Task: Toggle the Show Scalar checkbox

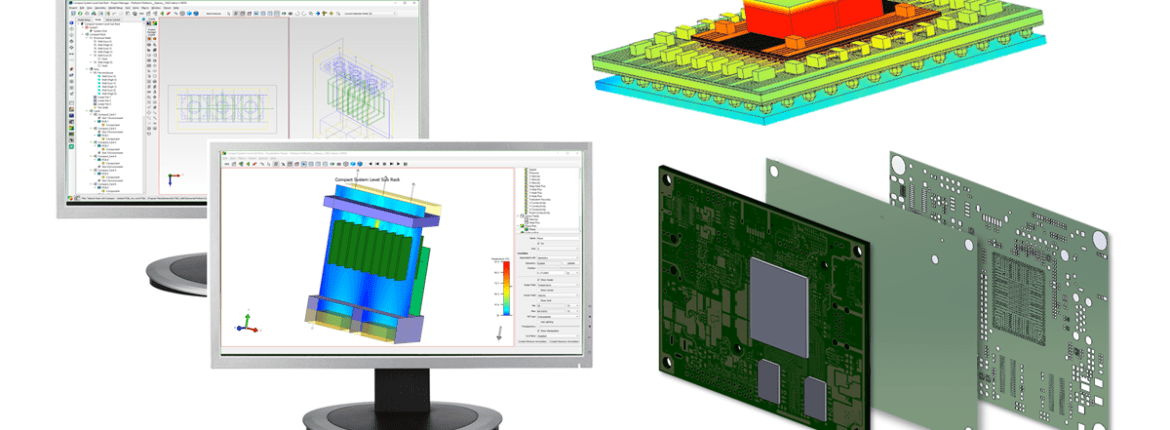Action: [539, 282]
